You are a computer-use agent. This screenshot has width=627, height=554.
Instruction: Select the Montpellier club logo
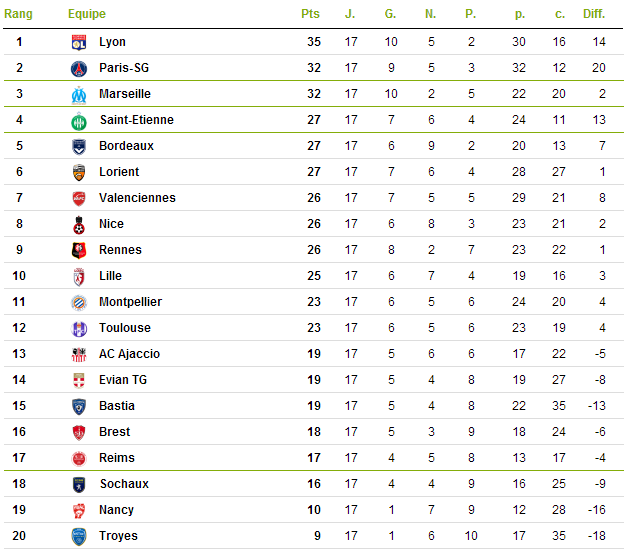(x=79, y=302)
